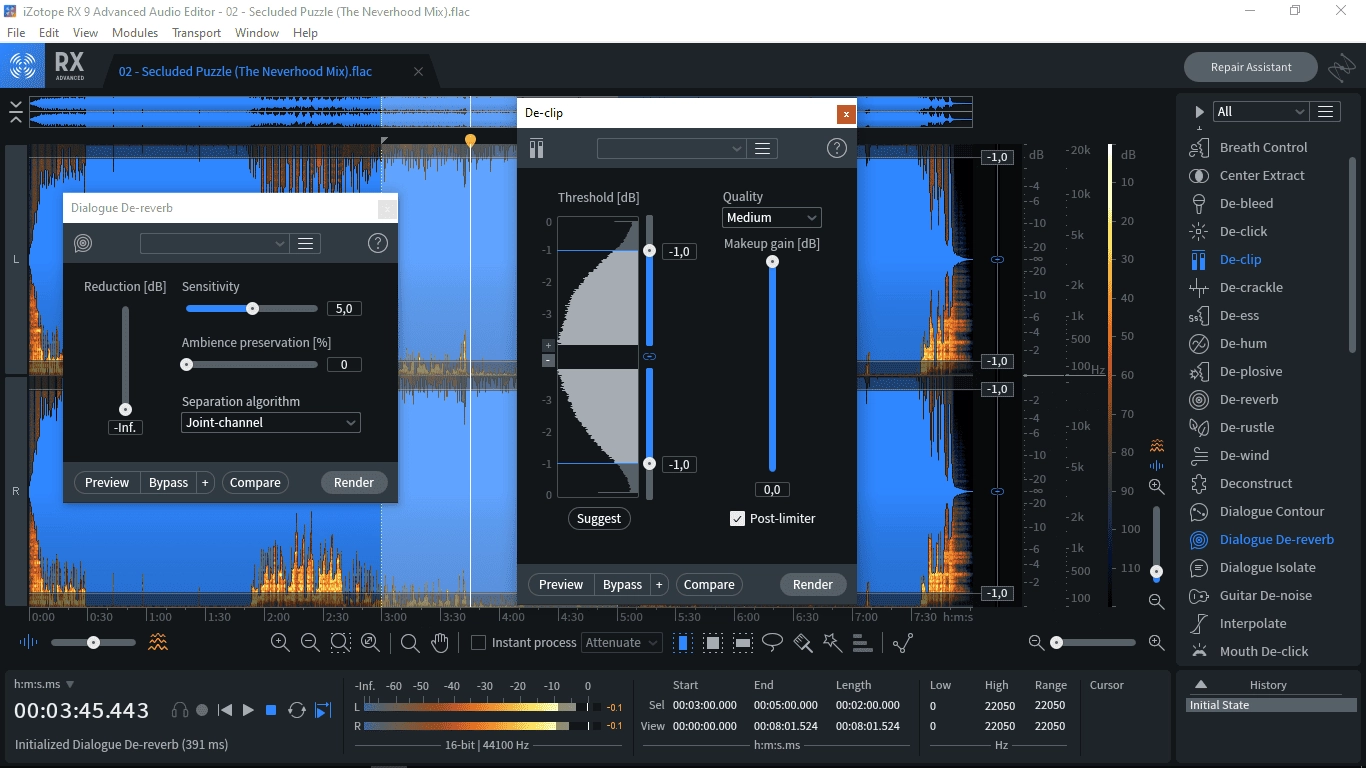Open the File menu
This screenshot has height=768, width=1366.
16,32
